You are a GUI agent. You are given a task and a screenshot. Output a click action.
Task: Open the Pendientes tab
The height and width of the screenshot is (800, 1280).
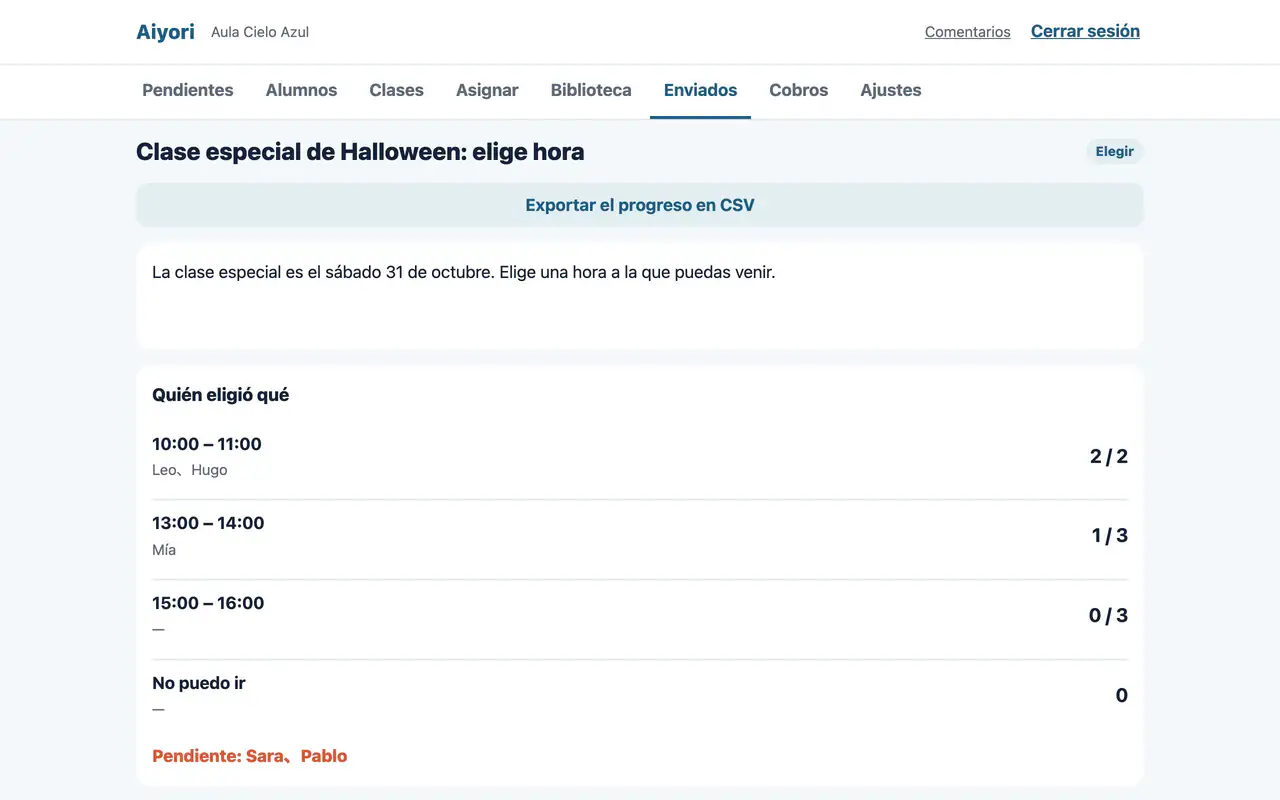coord(188,90)
